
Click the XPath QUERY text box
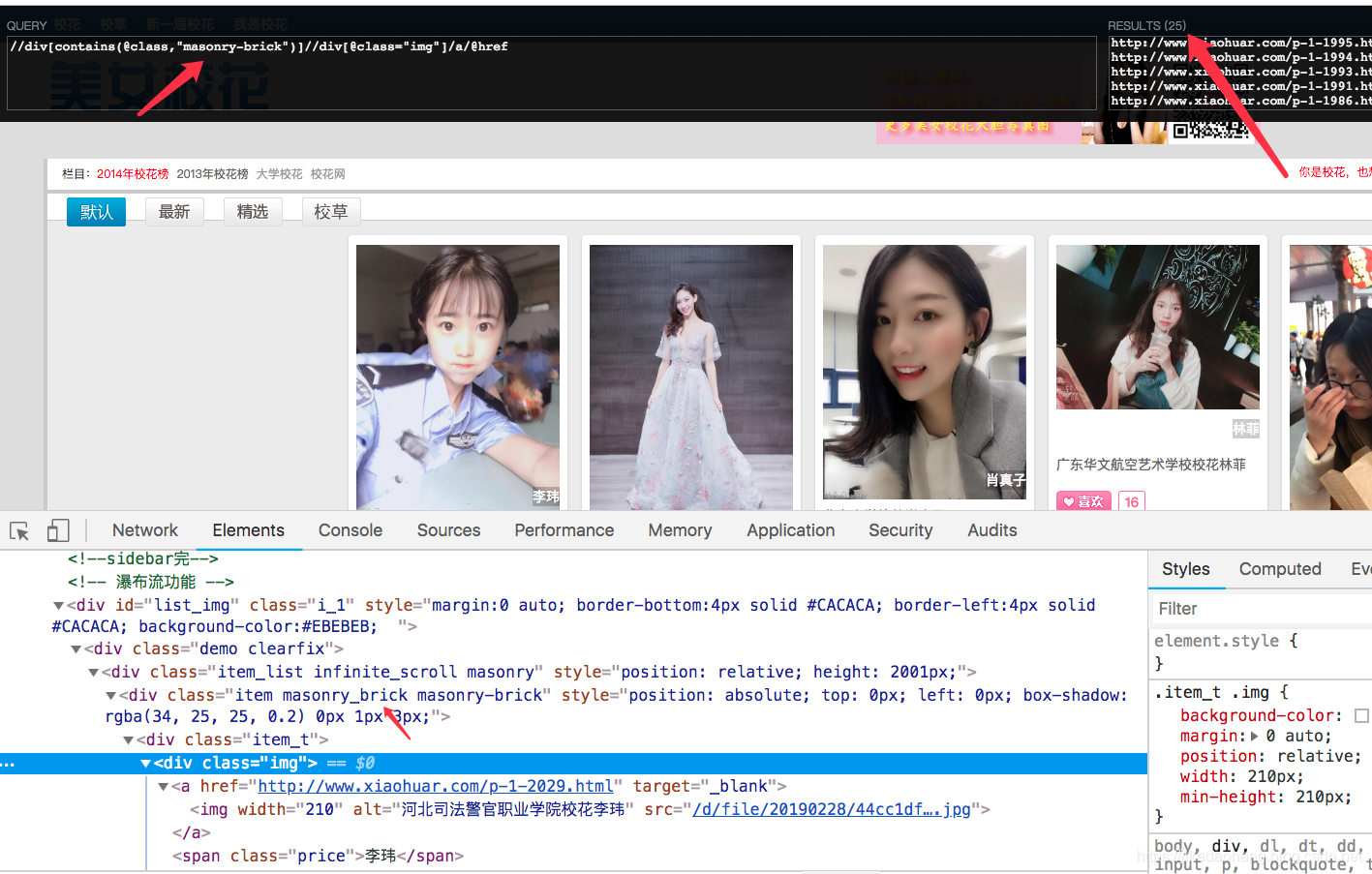tap(551, 74)
